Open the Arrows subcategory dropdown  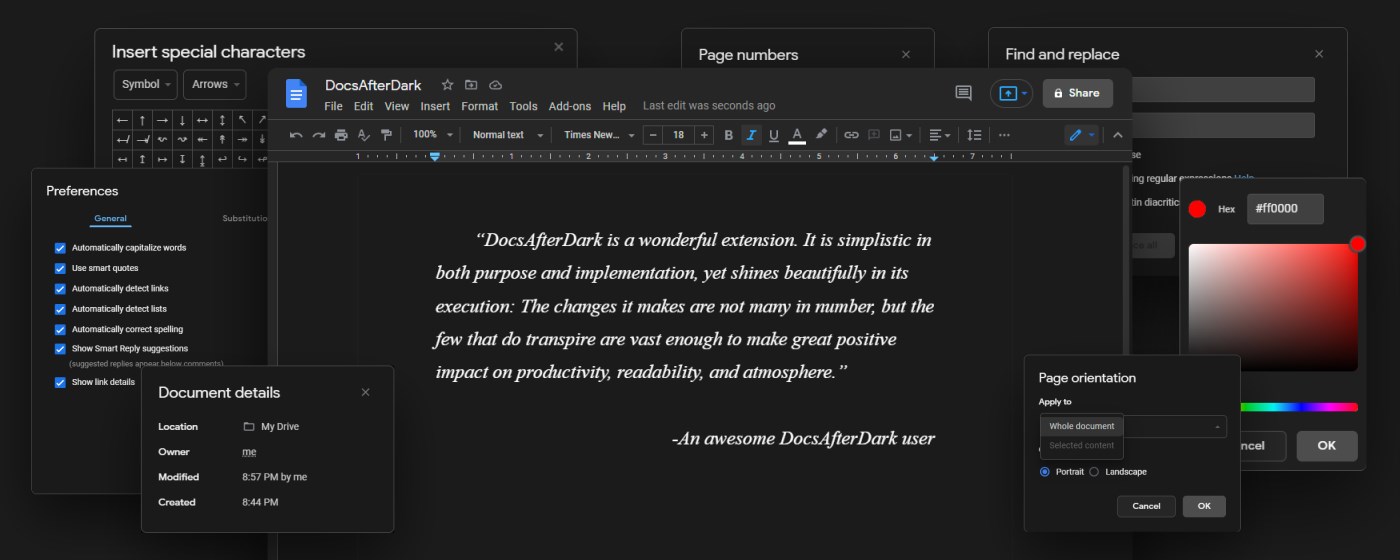coord(214,84)
